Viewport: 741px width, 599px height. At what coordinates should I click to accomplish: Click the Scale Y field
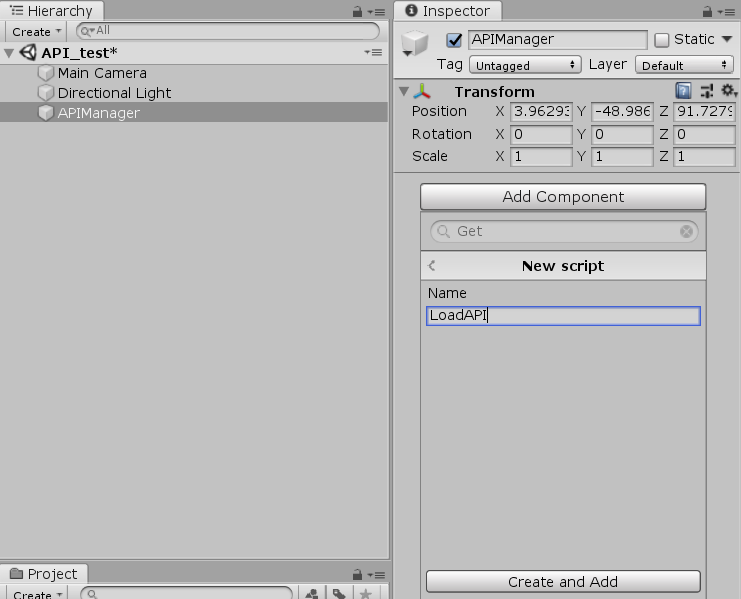pos(622,156)
